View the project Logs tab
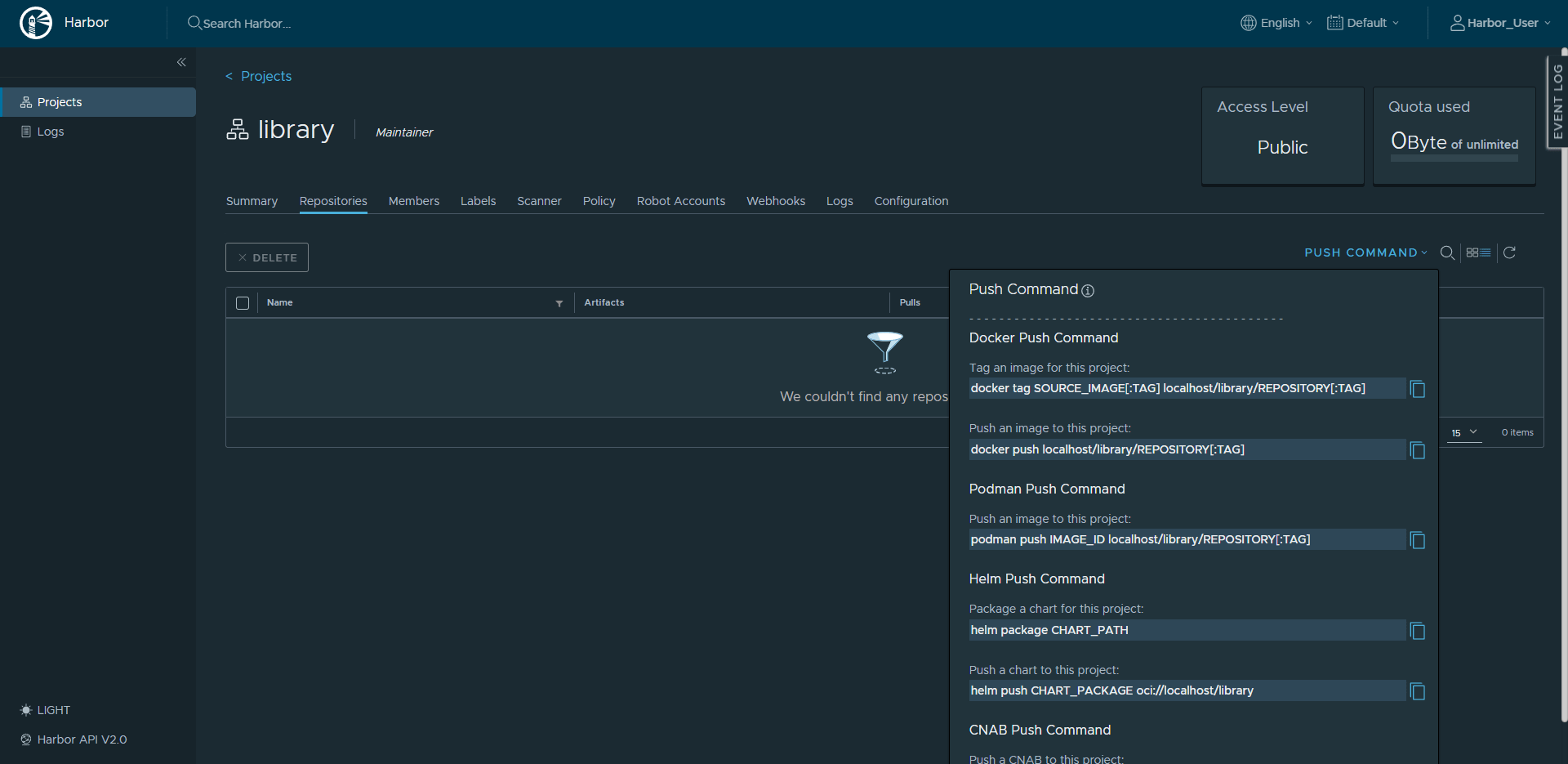The width and height of the screenshot is (1568, 764). [840, 201]
